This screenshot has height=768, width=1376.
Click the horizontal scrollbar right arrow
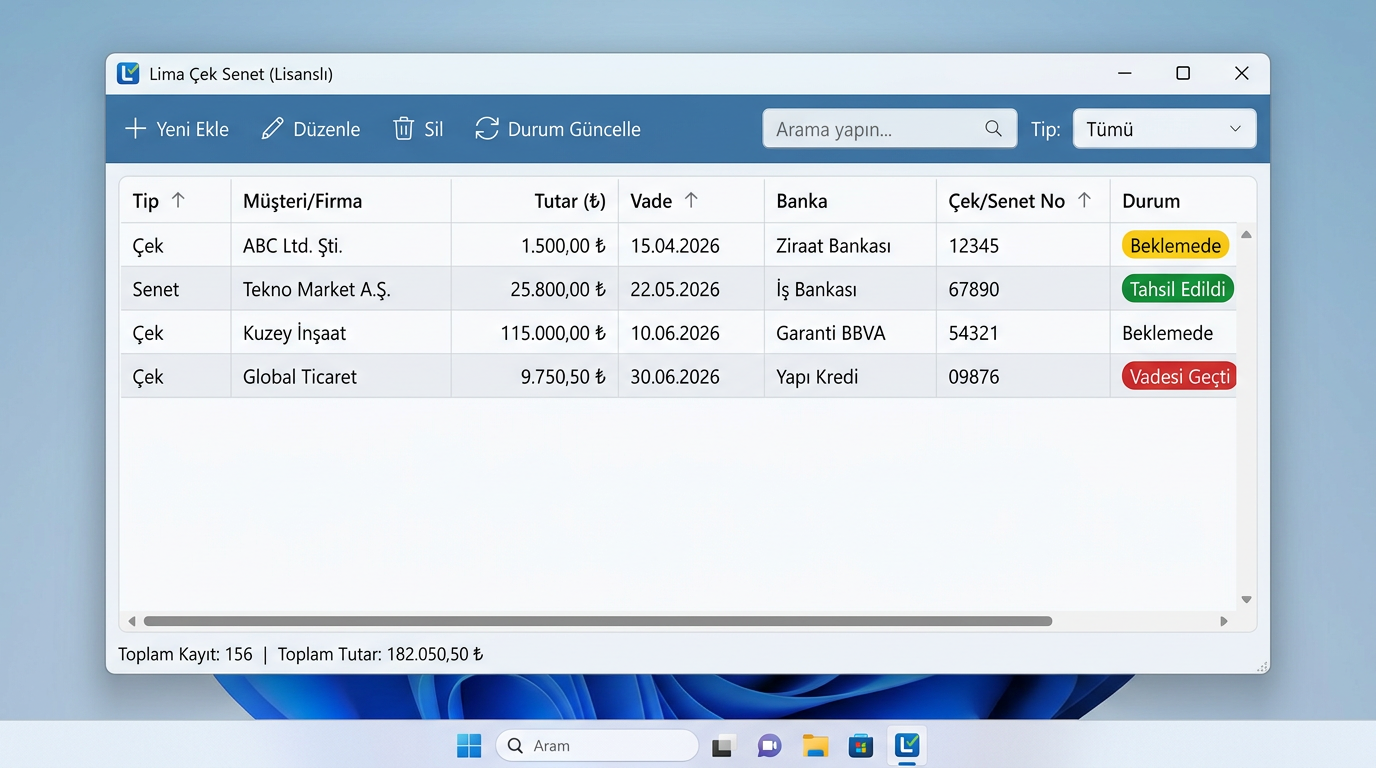tap(1224, 621)
